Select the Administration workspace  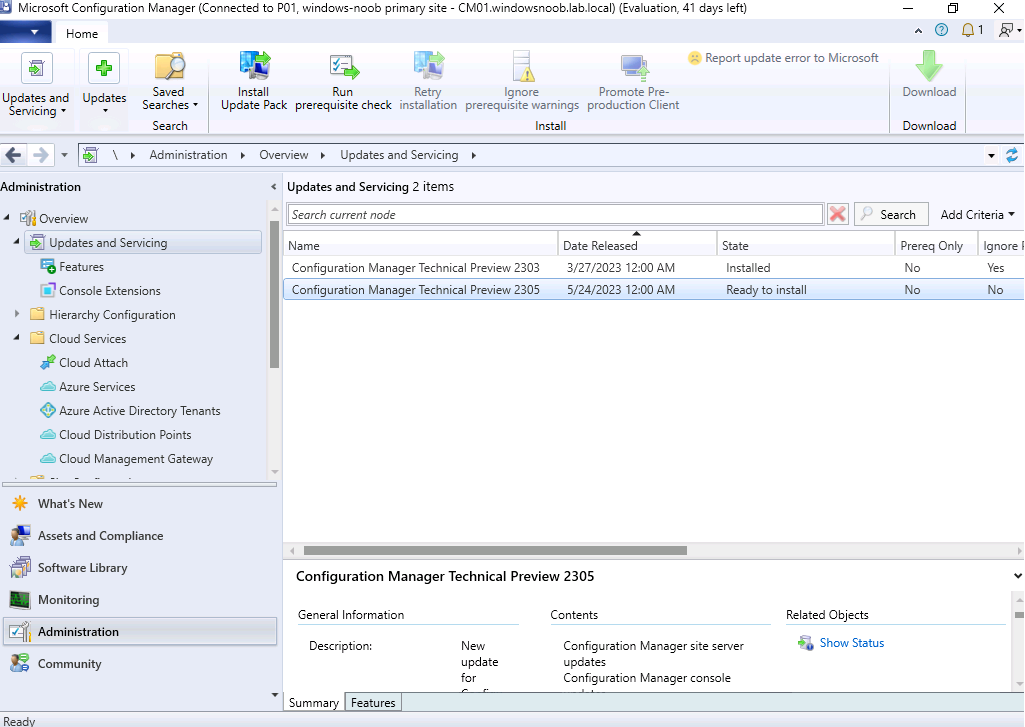(x=140, y=632)
